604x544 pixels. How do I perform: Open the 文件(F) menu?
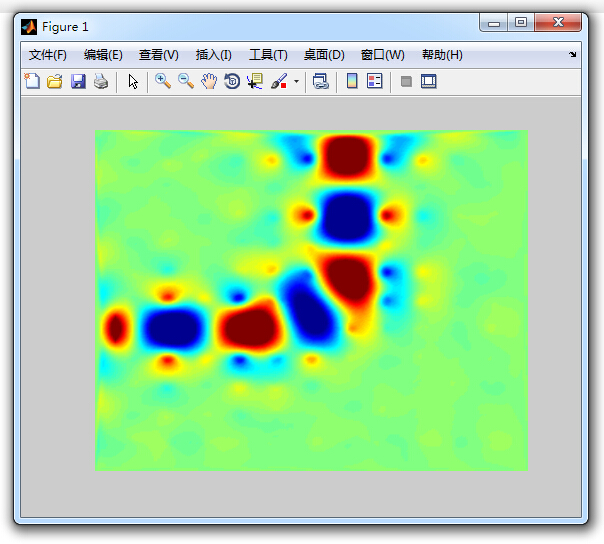pos(48,55)
